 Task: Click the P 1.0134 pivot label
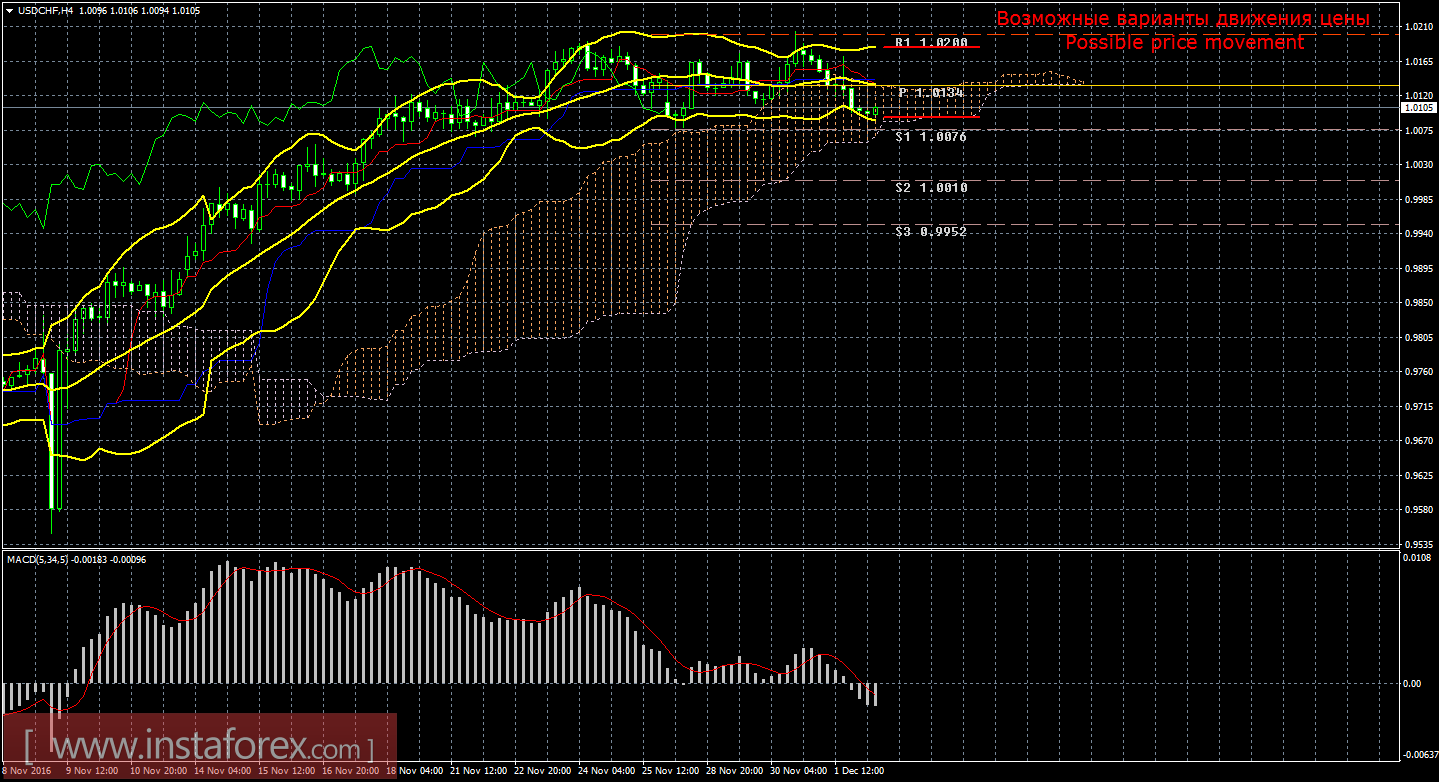(x=931, y=93)
